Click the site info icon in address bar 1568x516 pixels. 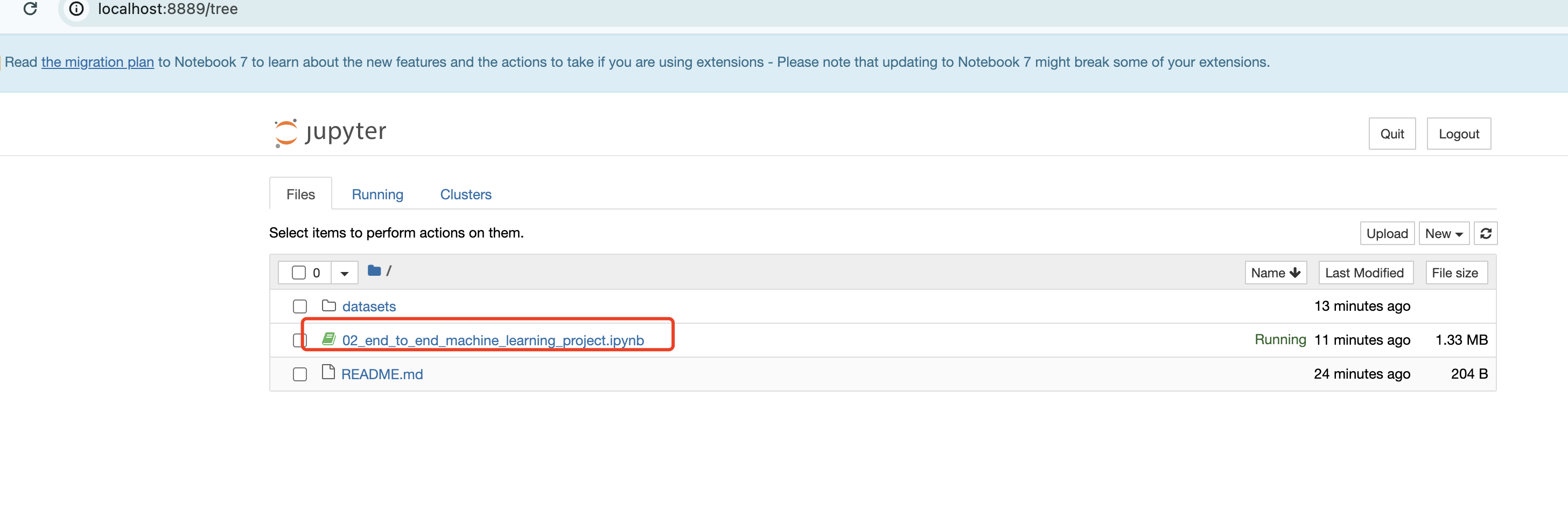point(76,9)
